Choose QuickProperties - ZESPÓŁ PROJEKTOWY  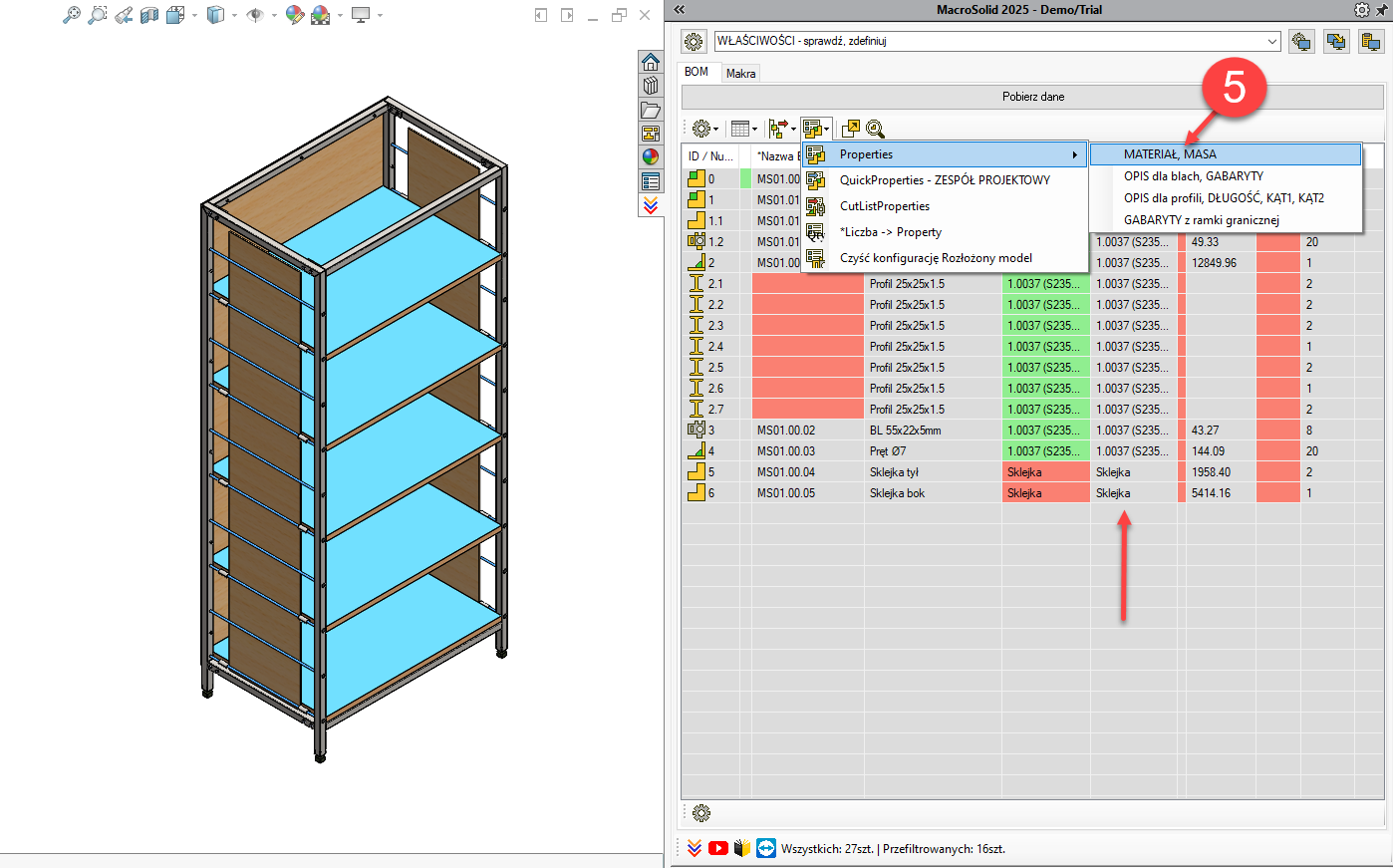click(x=945, y=180)
